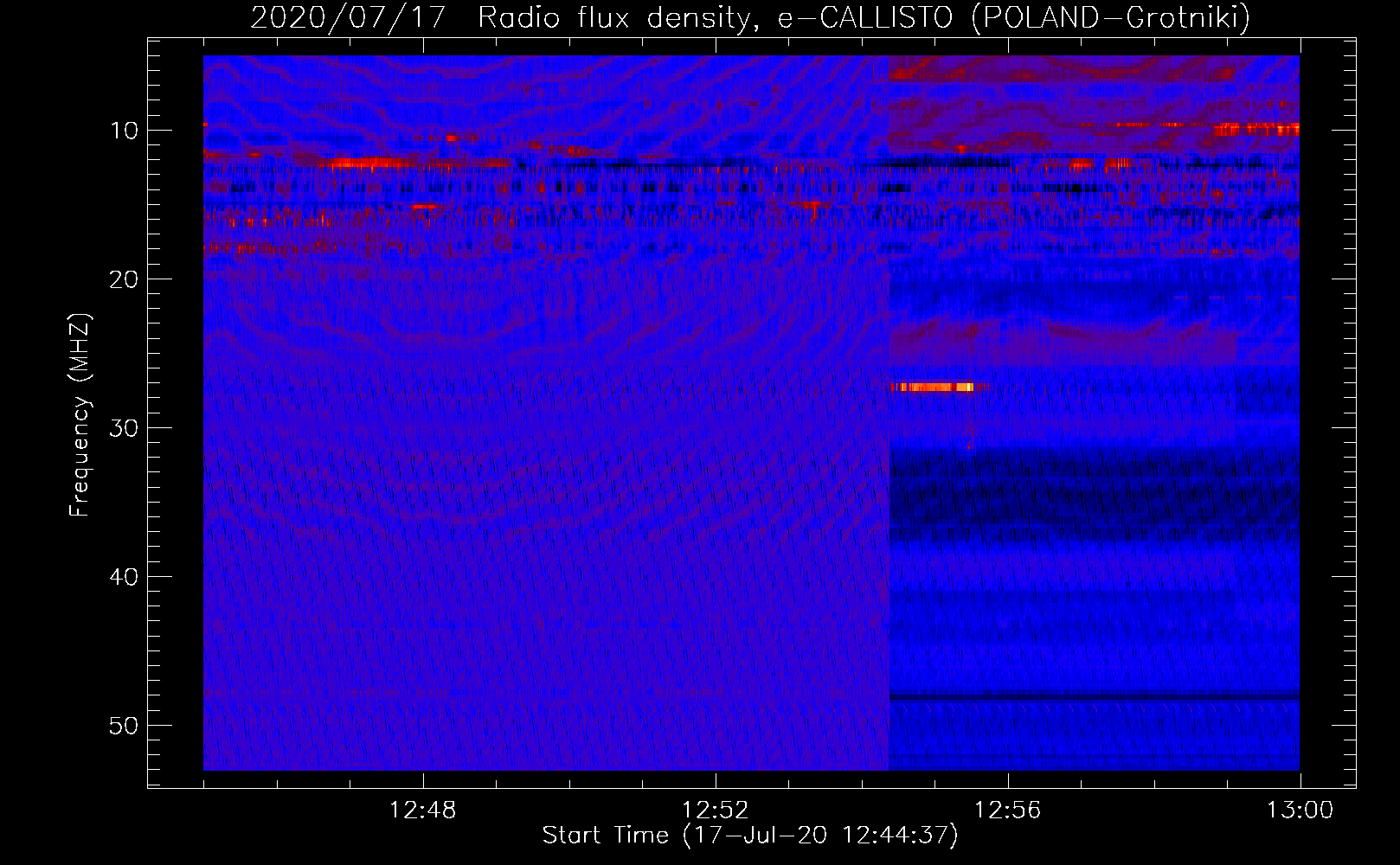Viewport: 1400px width, 865px height.
Task: Click the frequency tick label '40'
Action: point(125,577)
